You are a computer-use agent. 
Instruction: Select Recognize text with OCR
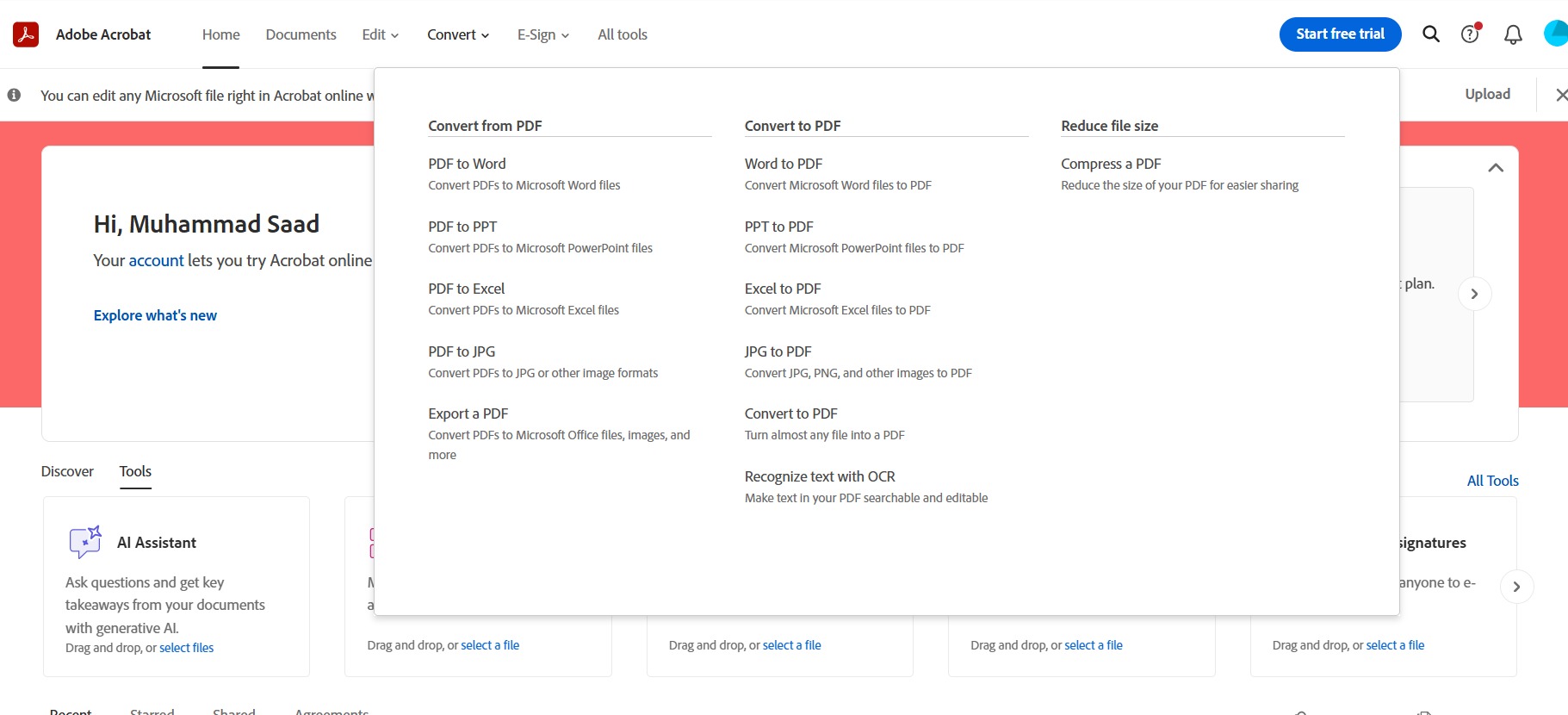[x=820, y=476]
